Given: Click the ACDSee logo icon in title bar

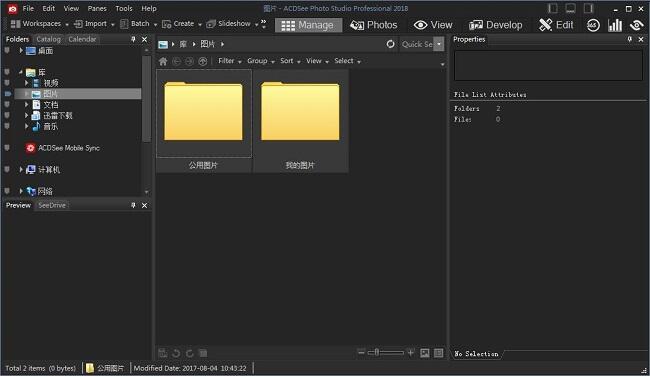Looking at the screenshot, I should (x=12, y=8).
